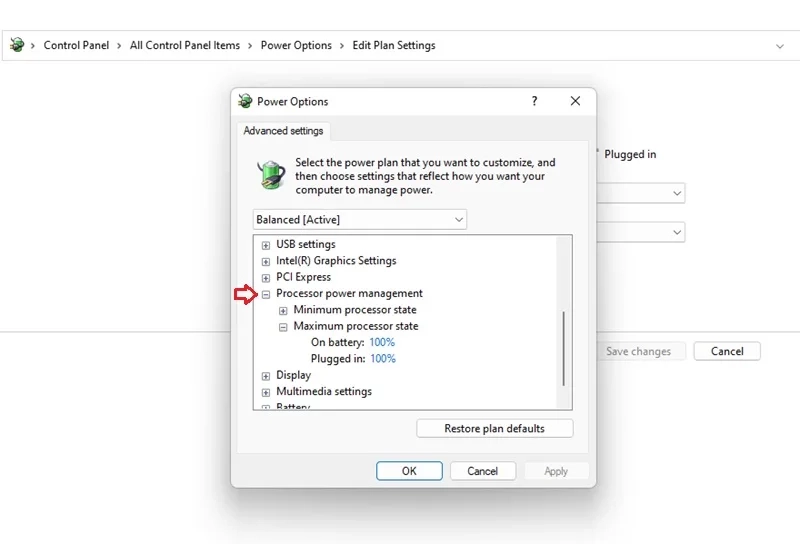Click Restore plan defaults button
Screen dimensions: 800x544
pos(494,428)
